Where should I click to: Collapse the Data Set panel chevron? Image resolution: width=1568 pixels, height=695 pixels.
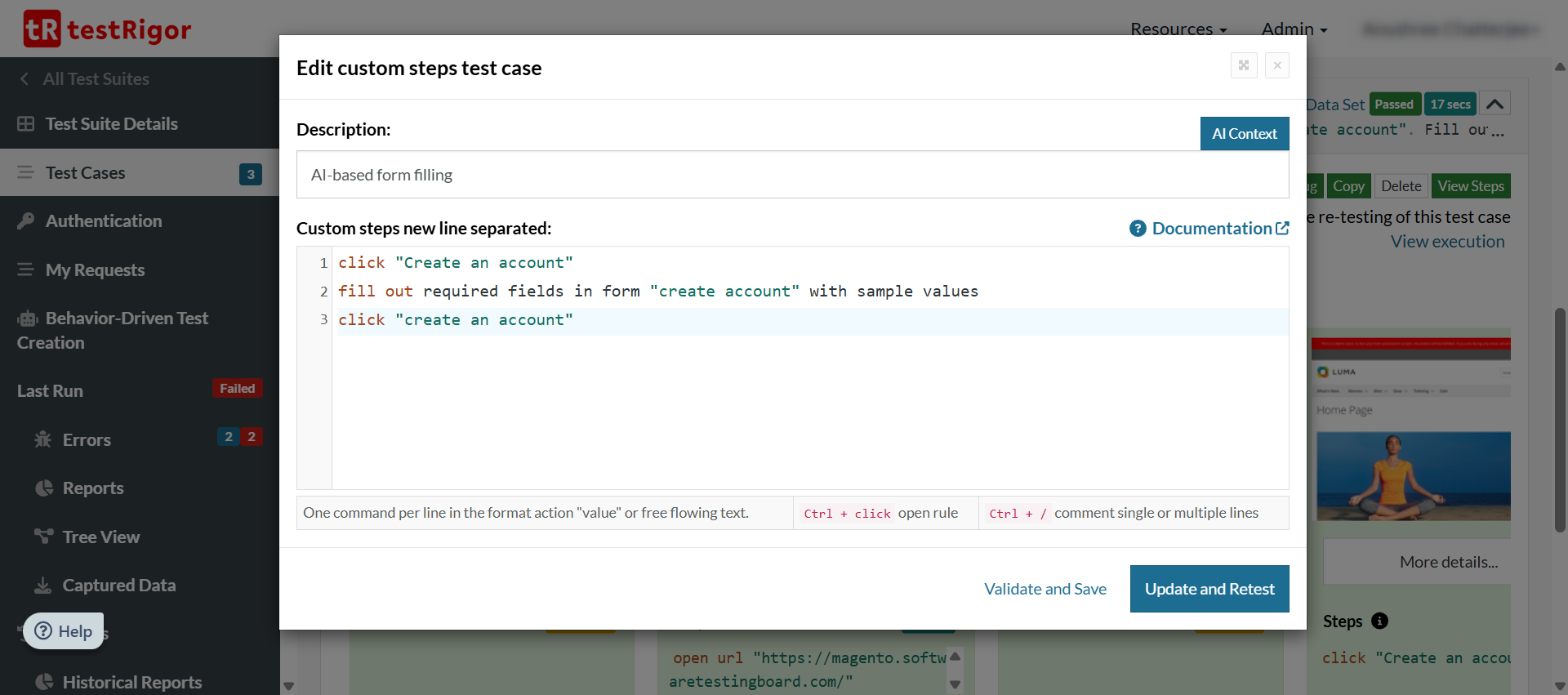click(x=1494, y=104)
